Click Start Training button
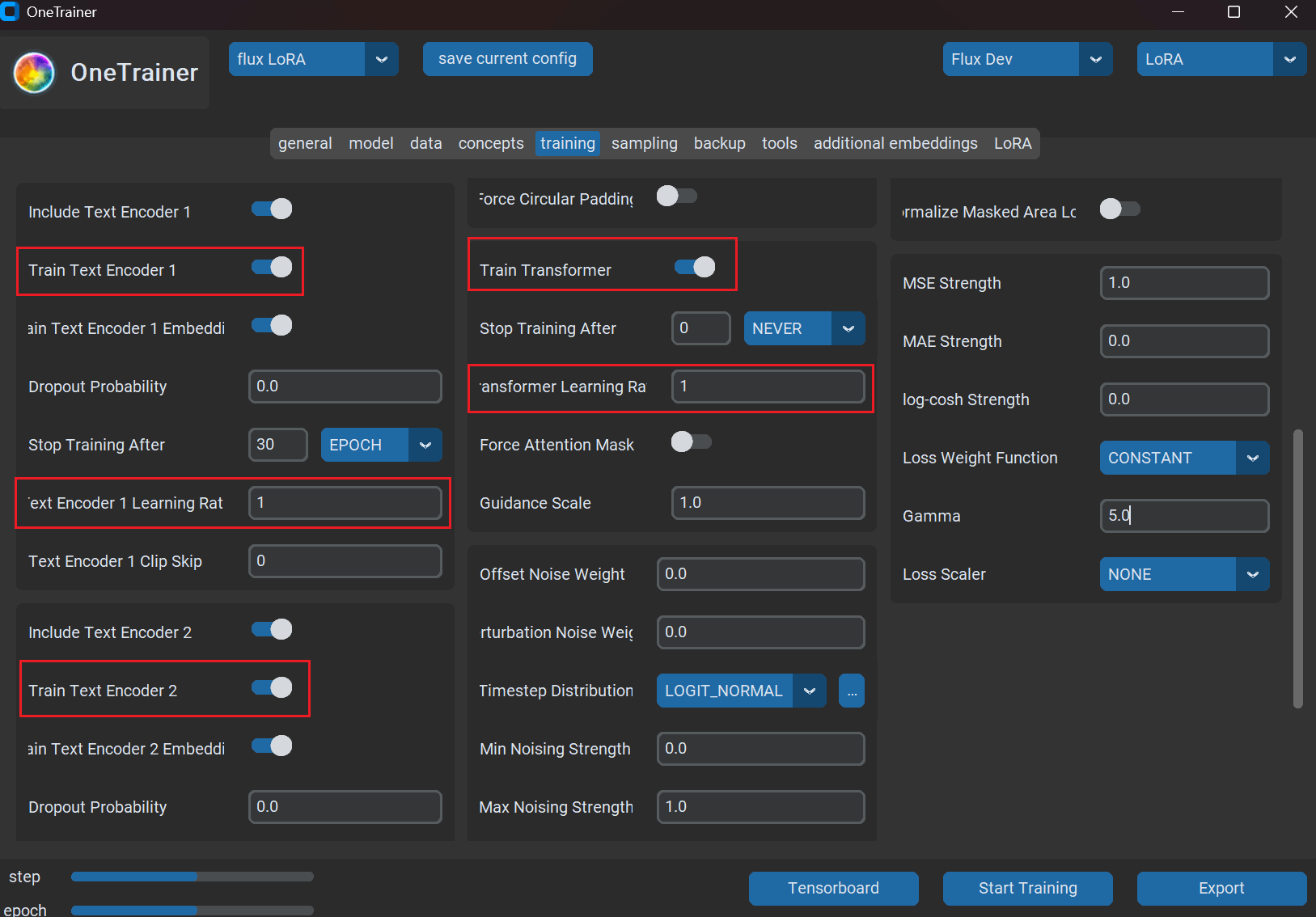The height and width of the screenshot is (917, 1316). coord(1028,888)
